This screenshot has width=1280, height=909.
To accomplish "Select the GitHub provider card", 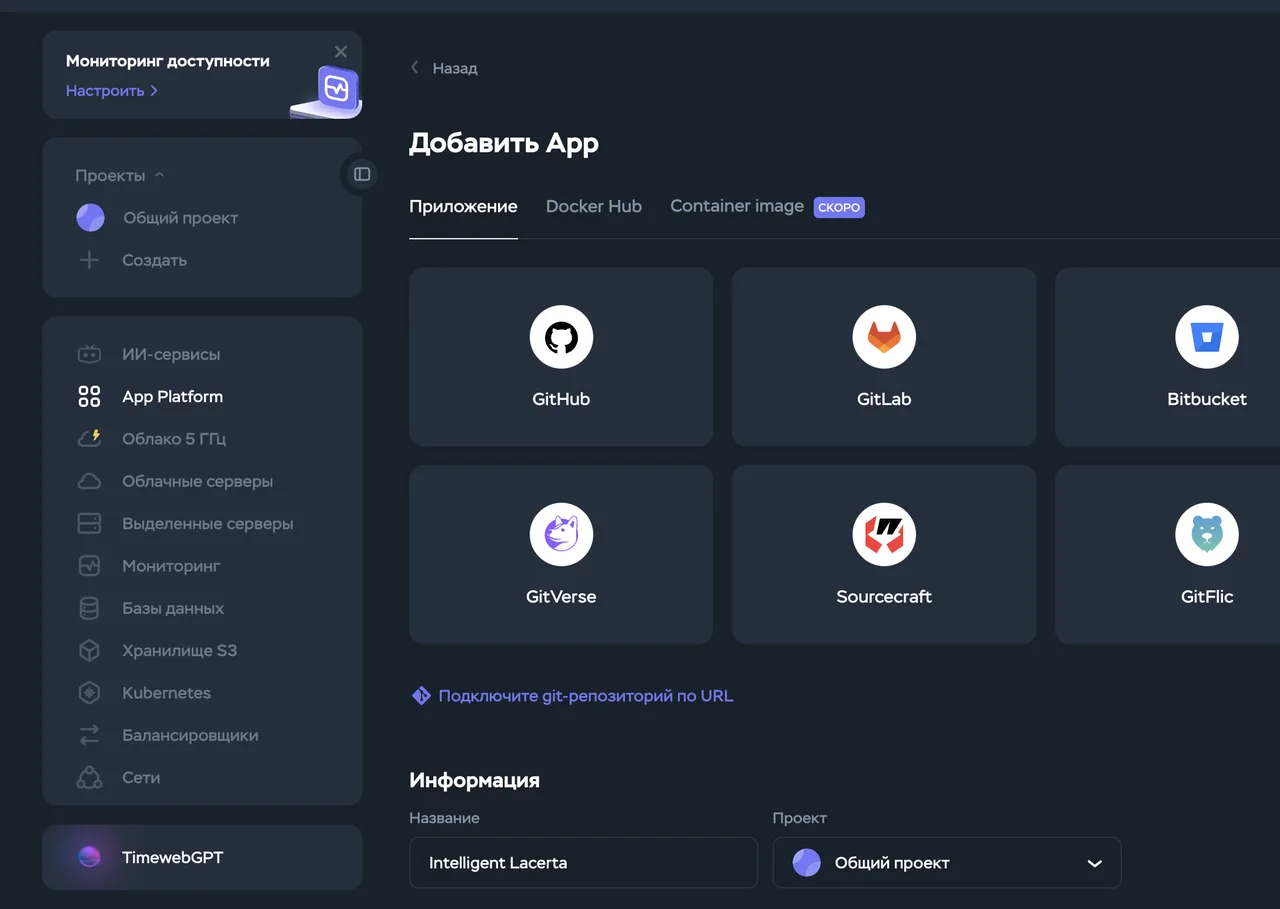I will (561, 356).
